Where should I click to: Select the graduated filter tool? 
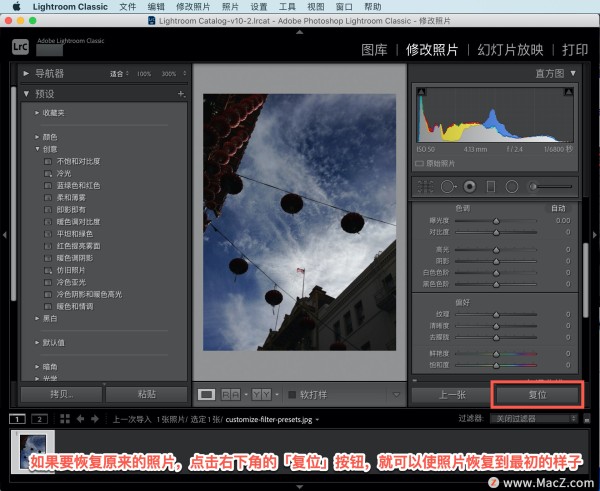point(490,186)
